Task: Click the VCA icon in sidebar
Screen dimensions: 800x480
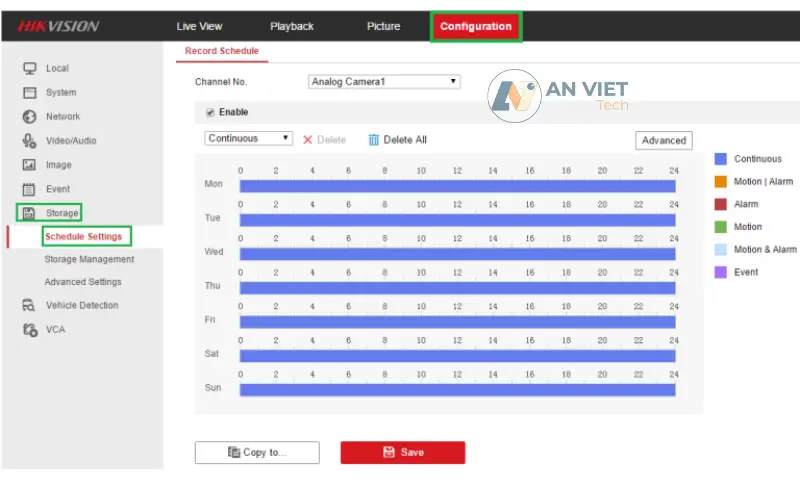Action: pyautogui.click(x=29, y=330)
